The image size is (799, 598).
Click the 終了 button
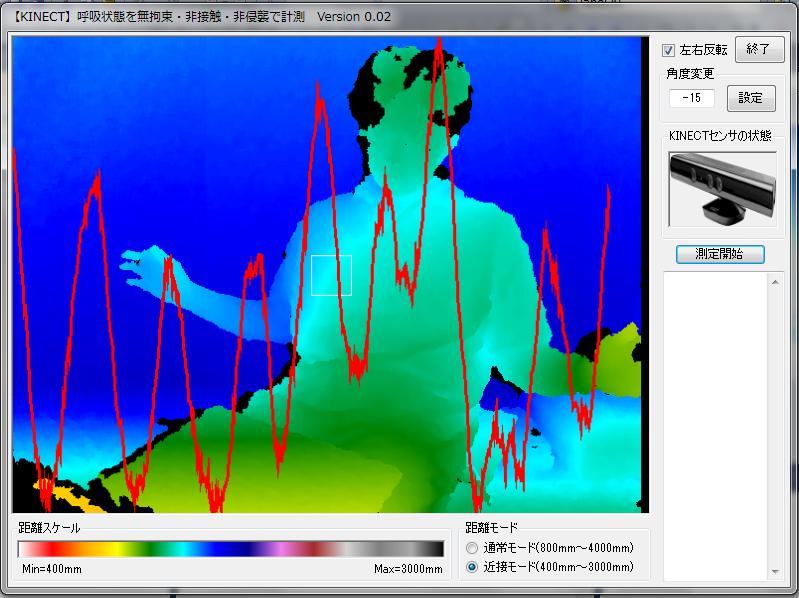tap(759, 49)
